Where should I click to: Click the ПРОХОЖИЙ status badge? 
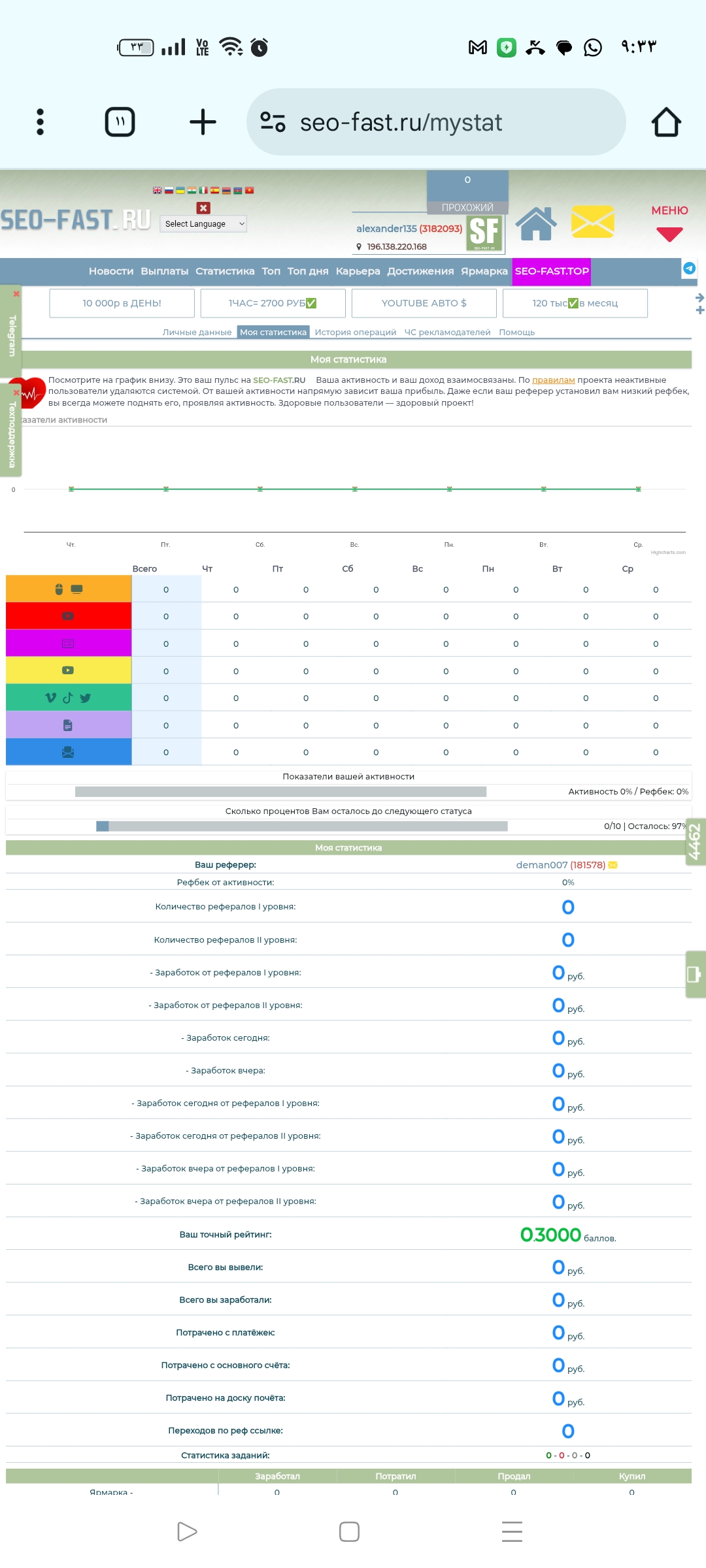pyautogui.click(x=467, y=208)
